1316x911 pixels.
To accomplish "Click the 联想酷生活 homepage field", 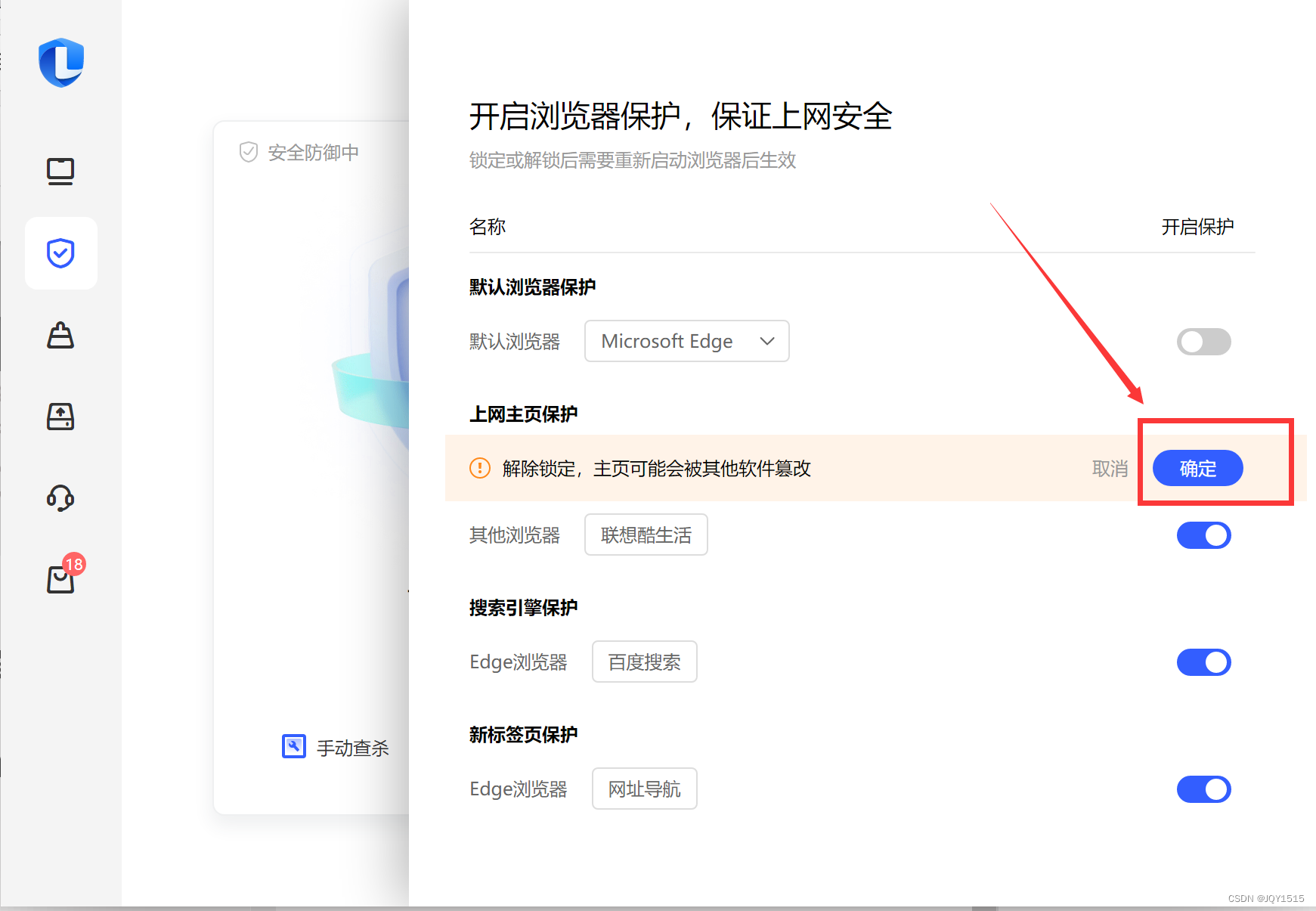I will coord(646,535).
